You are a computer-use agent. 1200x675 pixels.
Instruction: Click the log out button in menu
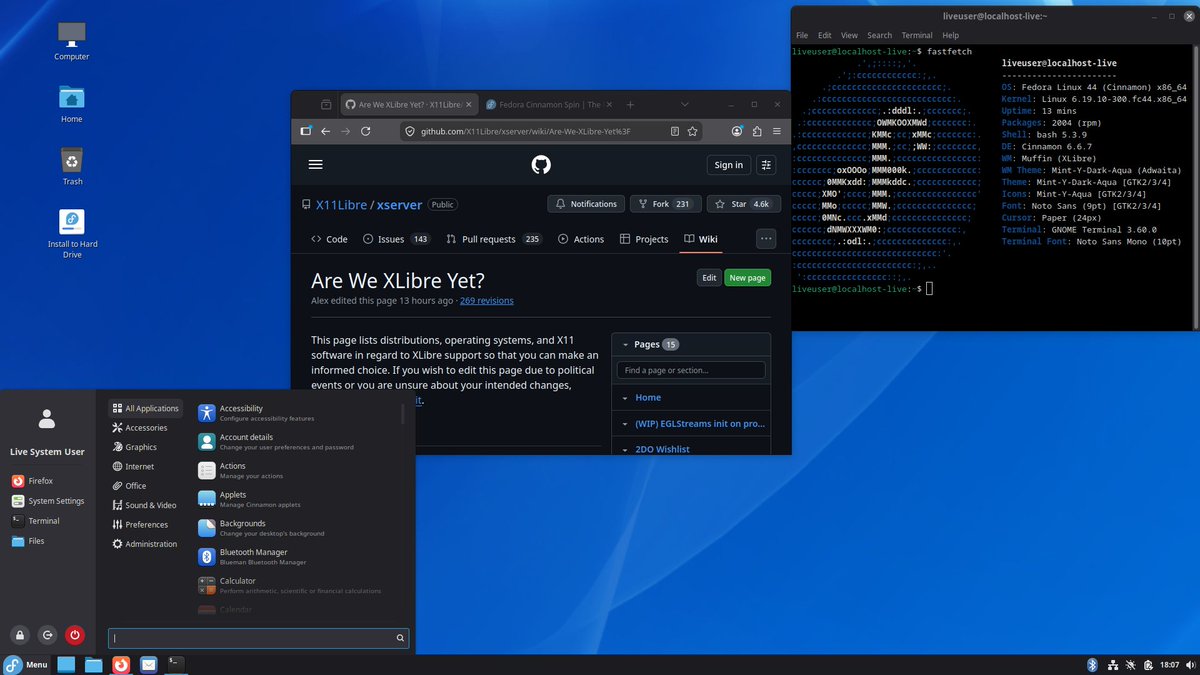[47, 635]
